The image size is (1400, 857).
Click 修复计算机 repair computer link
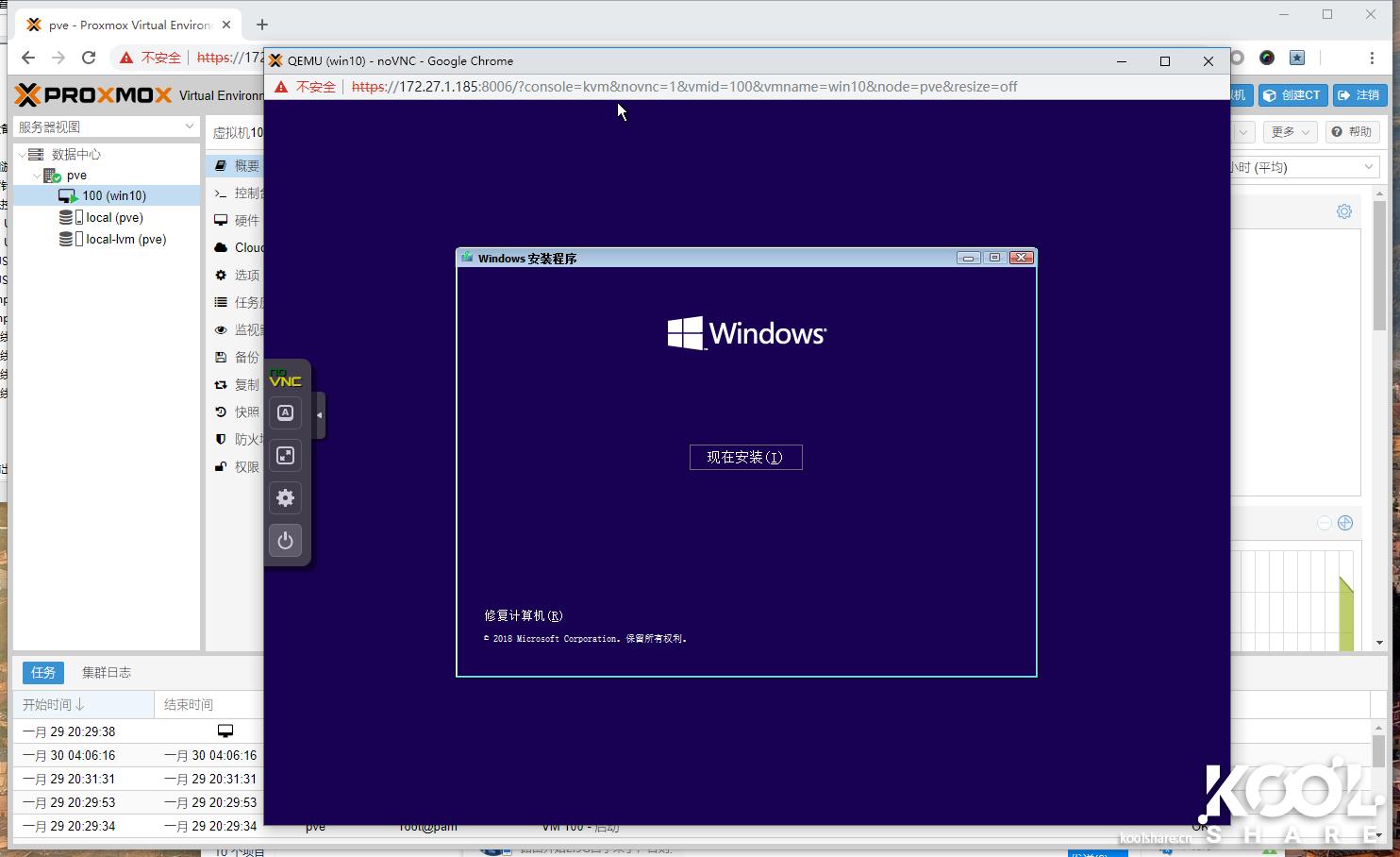click(x=524, y=615)
